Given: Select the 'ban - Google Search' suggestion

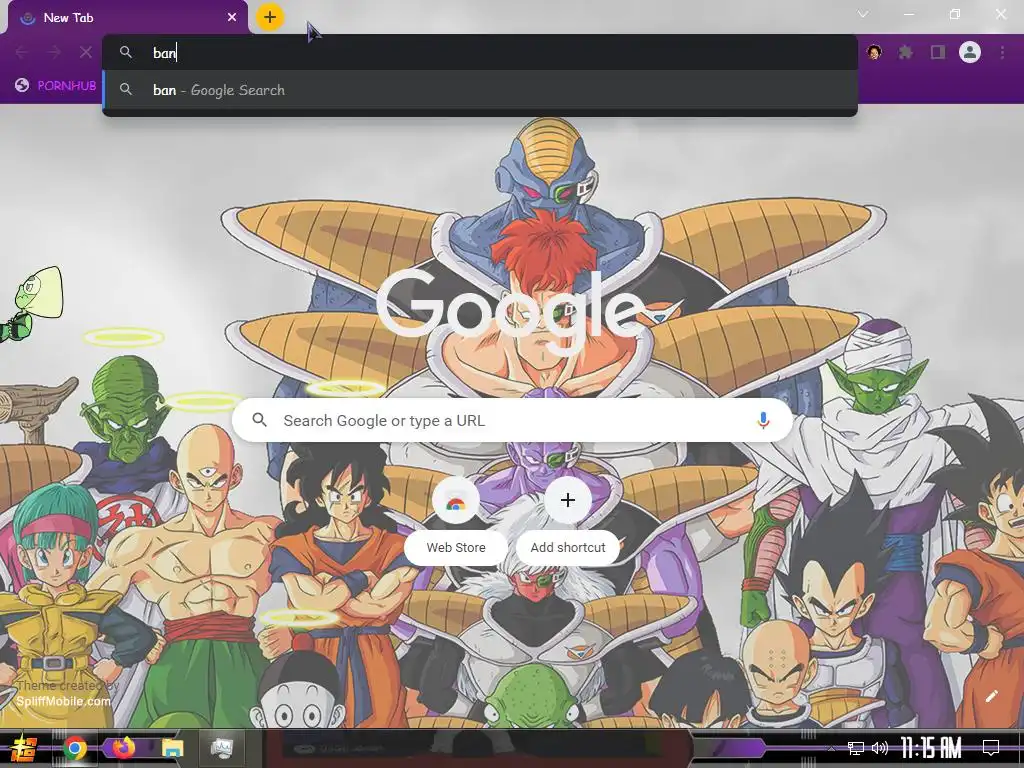Looking at the screenshot, I should click(479, 90).
